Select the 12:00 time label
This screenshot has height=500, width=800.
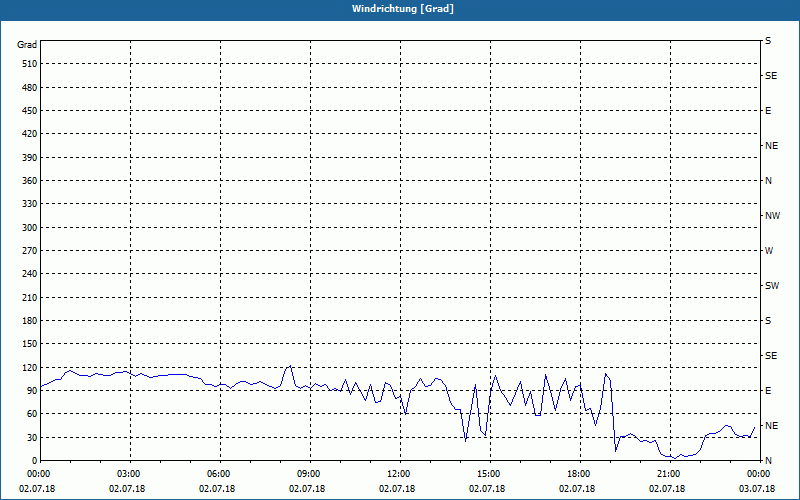[x=401, y=474]
